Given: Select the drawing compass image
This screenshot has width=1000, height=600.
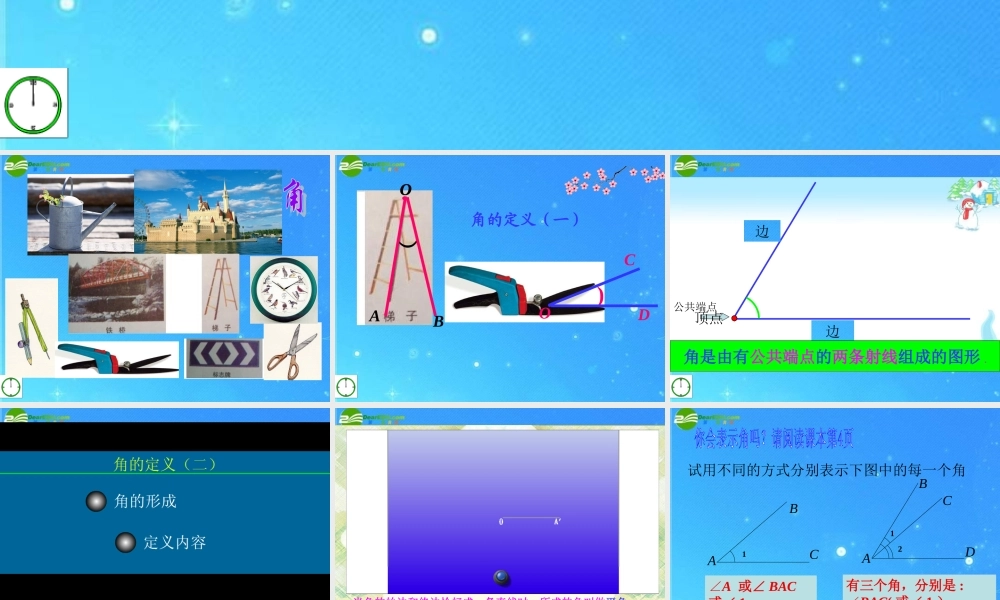Looking at the screenshot, I should (31, 327).
